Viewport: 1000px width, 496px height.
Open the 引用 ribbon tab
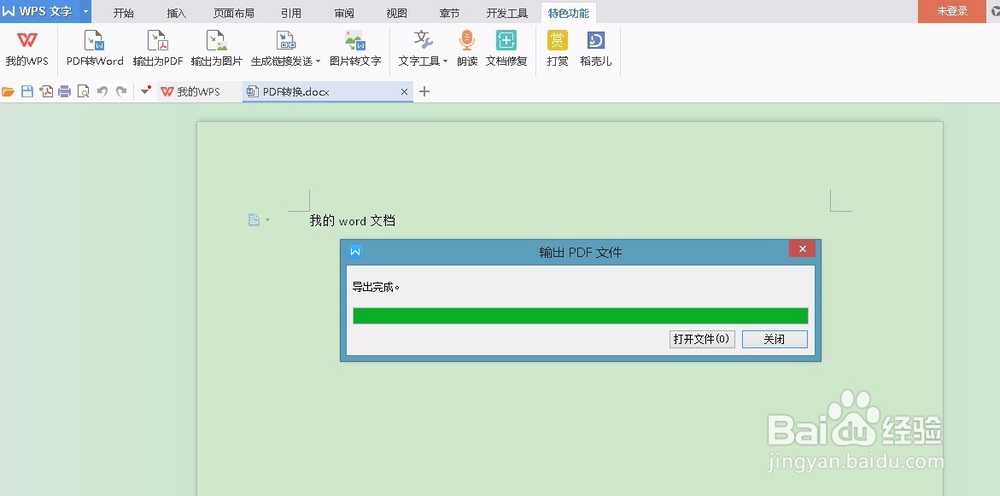tap(291, 13)
